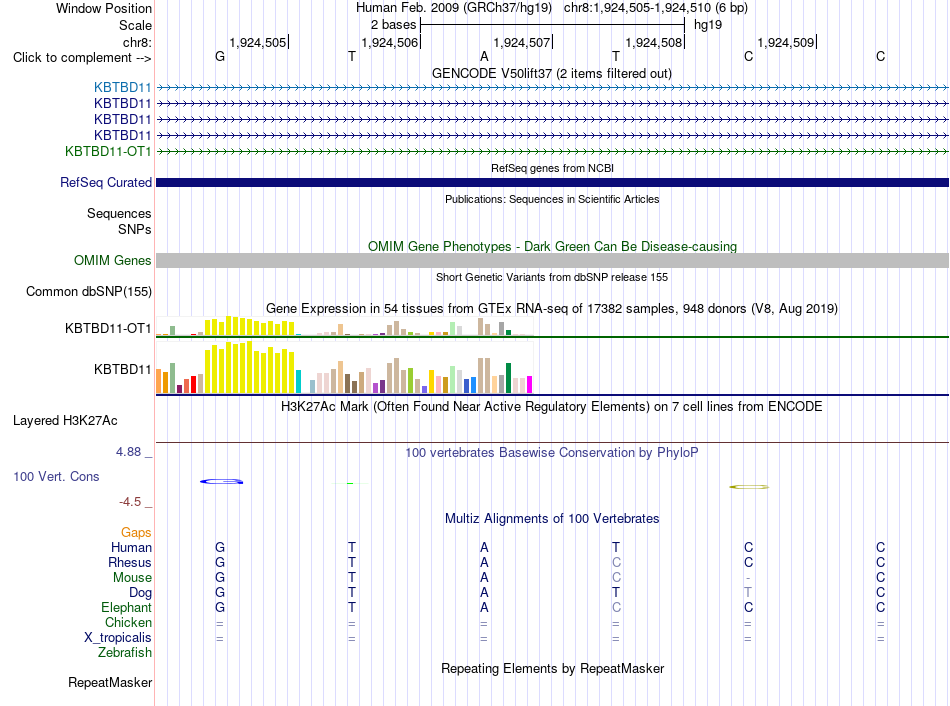Click the 'Window Position' label
This screenshot has width=950, height=706.
(104, 8)
